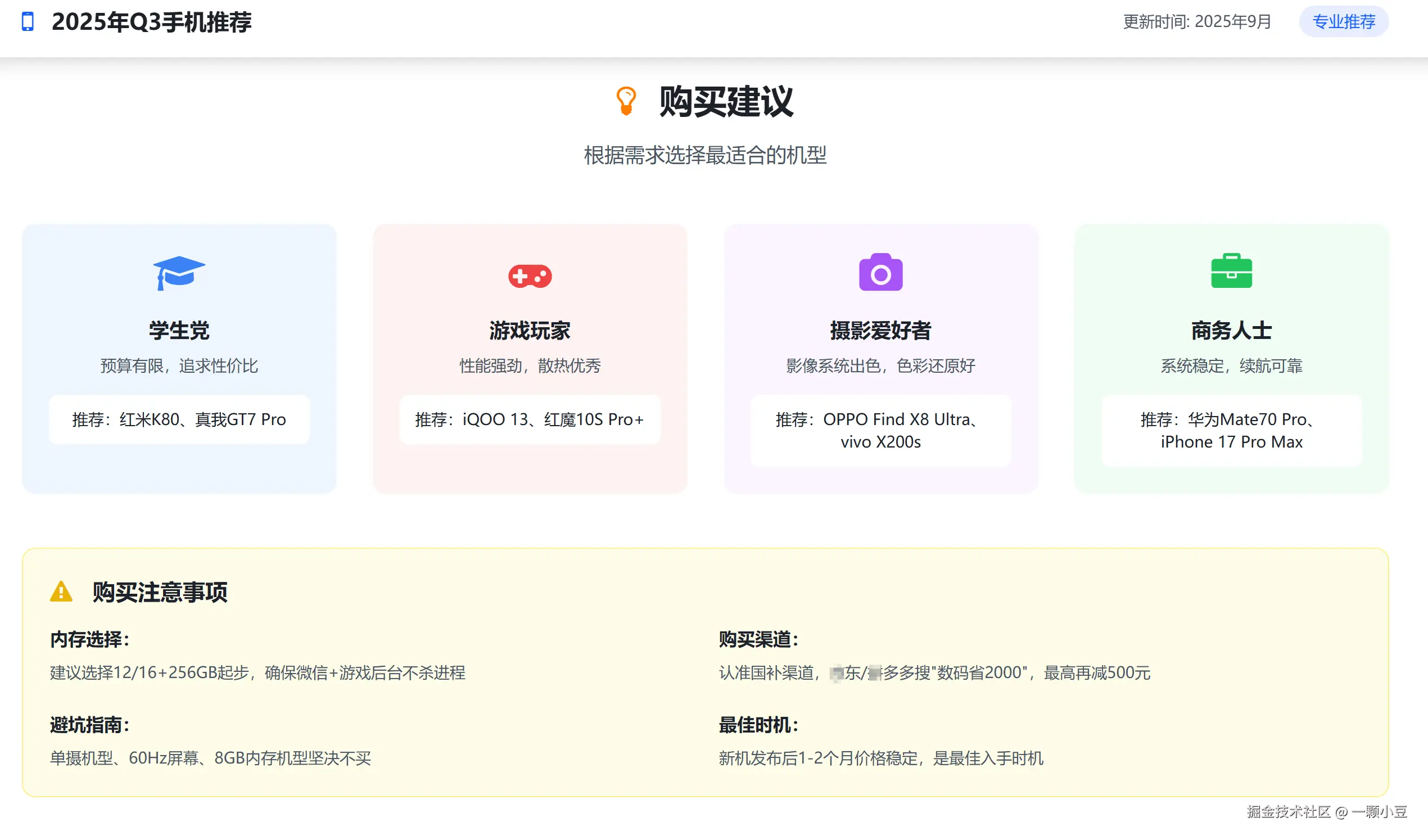Click the purple camera icon
The width and height of the screenshot is (1428, 840).
click(880, 273)
